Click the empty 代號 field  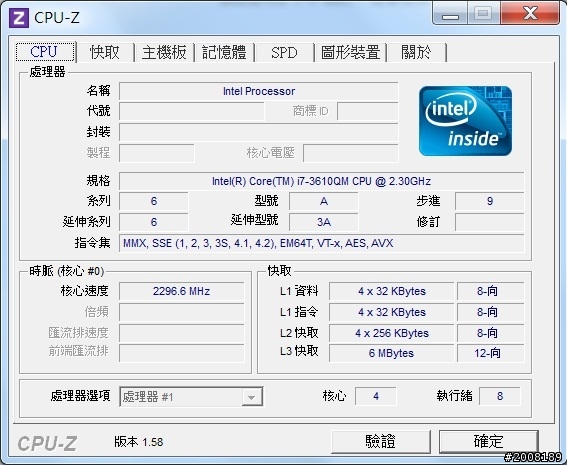point(192,111)
